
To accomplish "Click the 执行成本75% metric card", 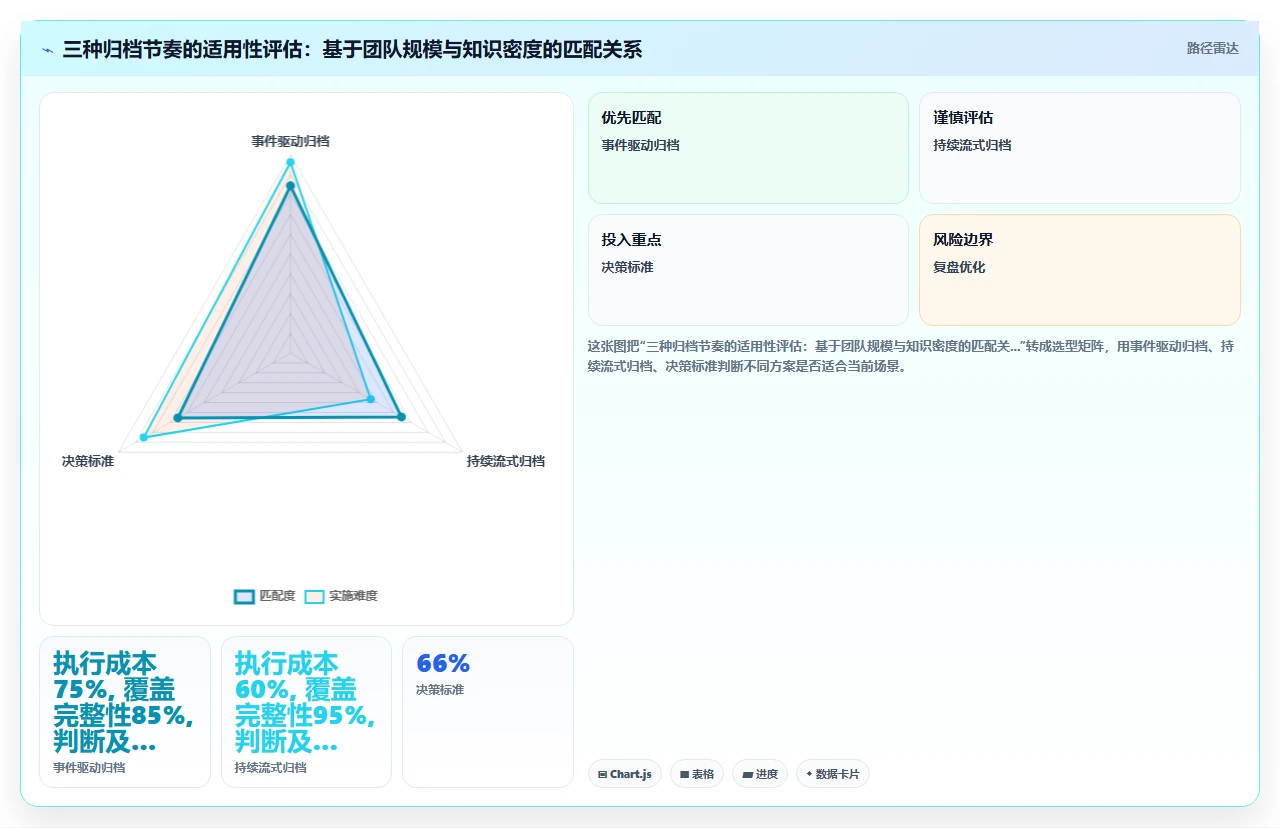I will (125, 712).
